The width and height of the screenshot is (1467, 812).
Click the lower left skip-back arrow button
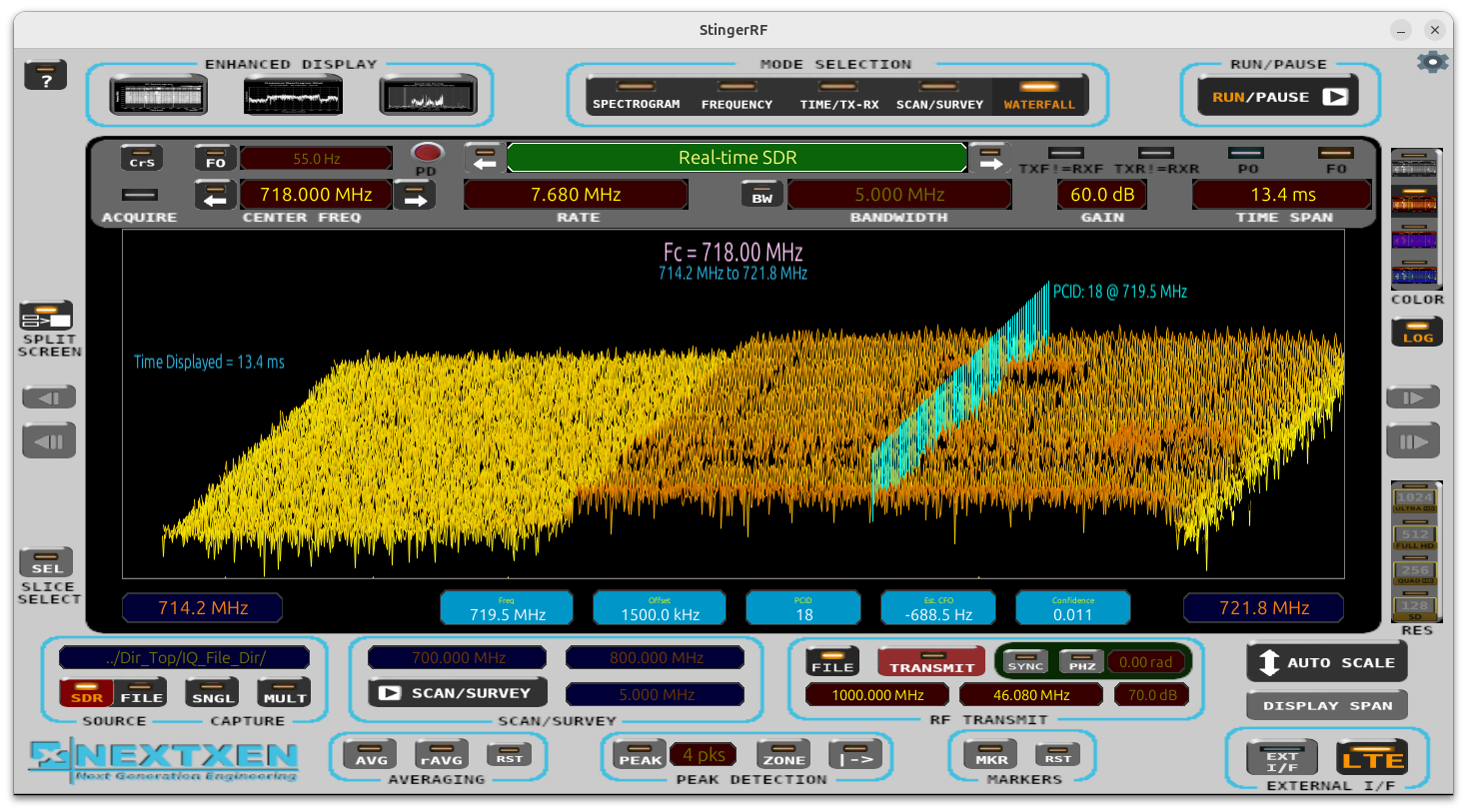click(49, 440)
